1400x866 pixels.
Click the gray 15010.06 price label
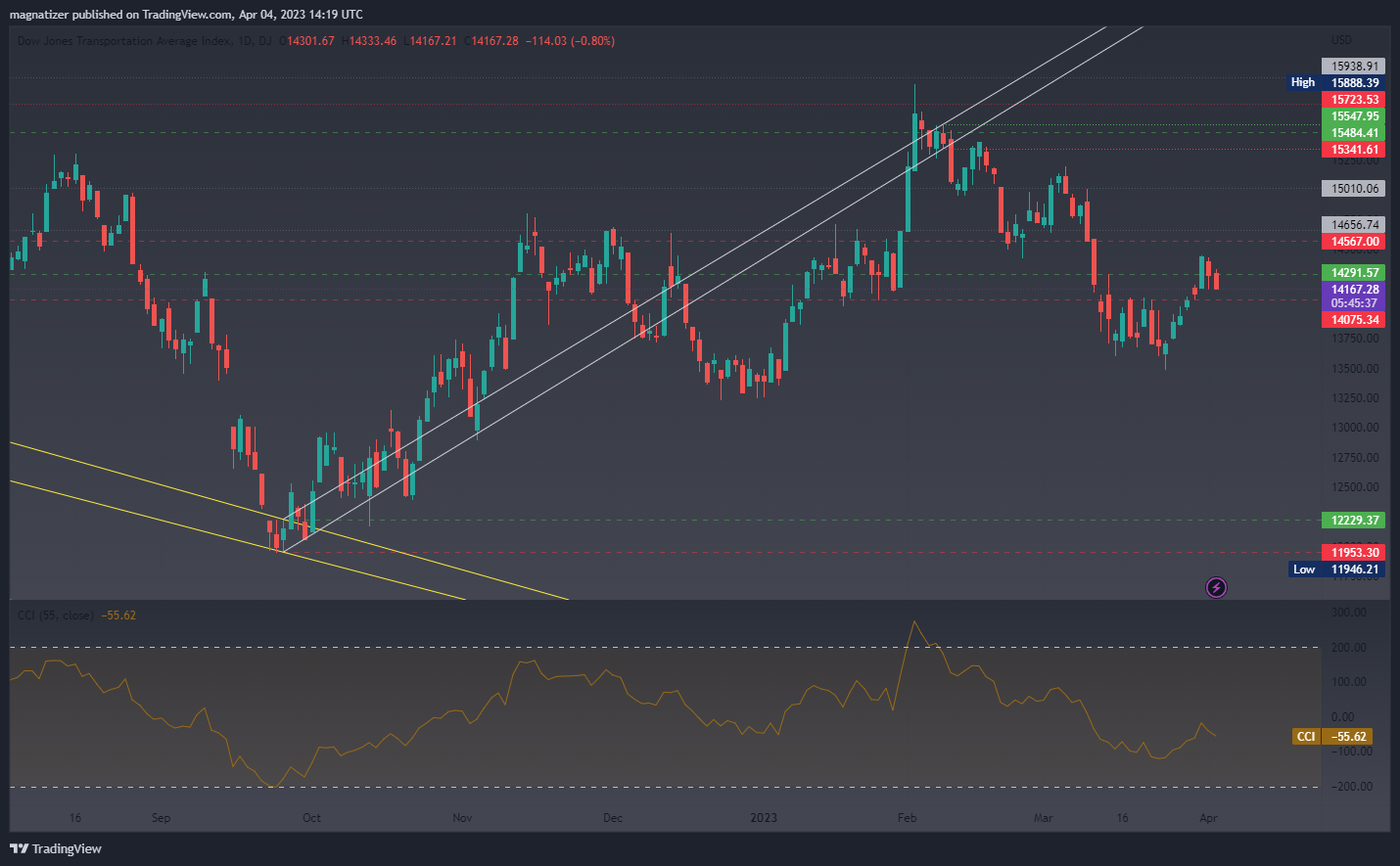pos(1354,189)
